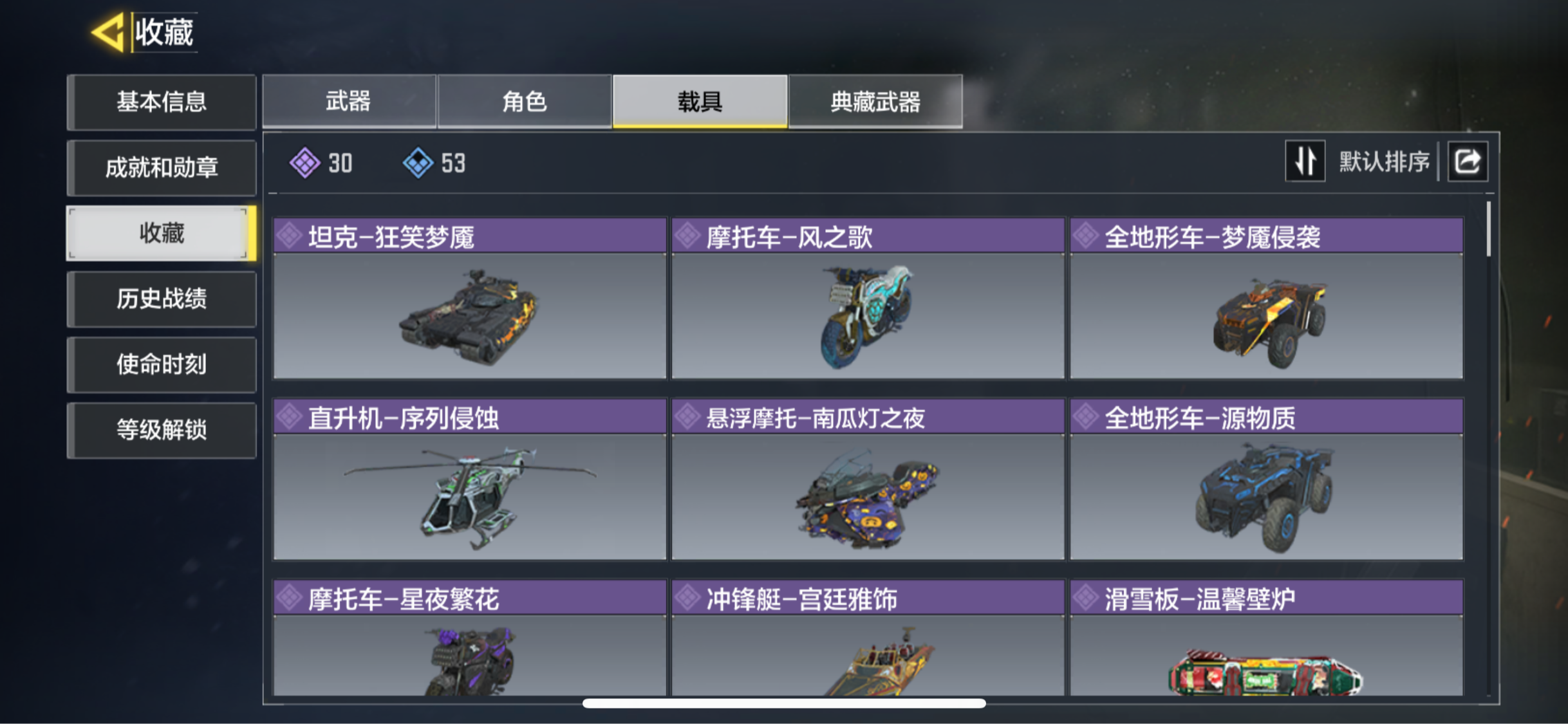Switch to the 角色 tab
Image resolution: width=1568 pixels, height=724 pixels.
pos(524,102)
